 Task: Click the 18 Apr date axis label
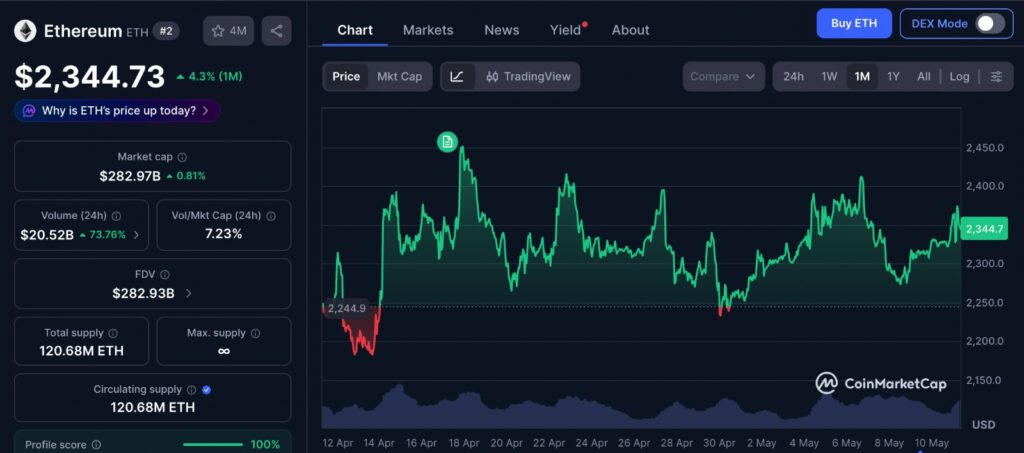click(464, 443)
